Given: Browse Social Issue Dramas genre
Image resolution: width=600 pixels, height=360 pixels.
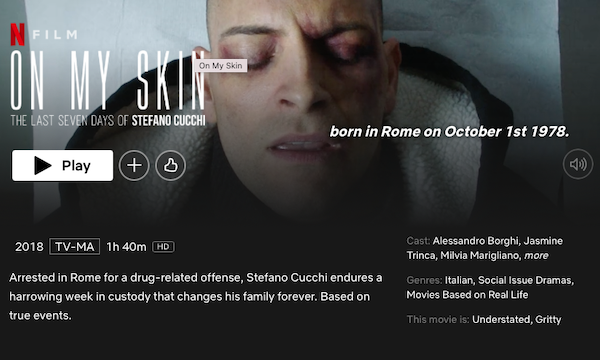Looking at the screenshot, I should tap(526, 280).
